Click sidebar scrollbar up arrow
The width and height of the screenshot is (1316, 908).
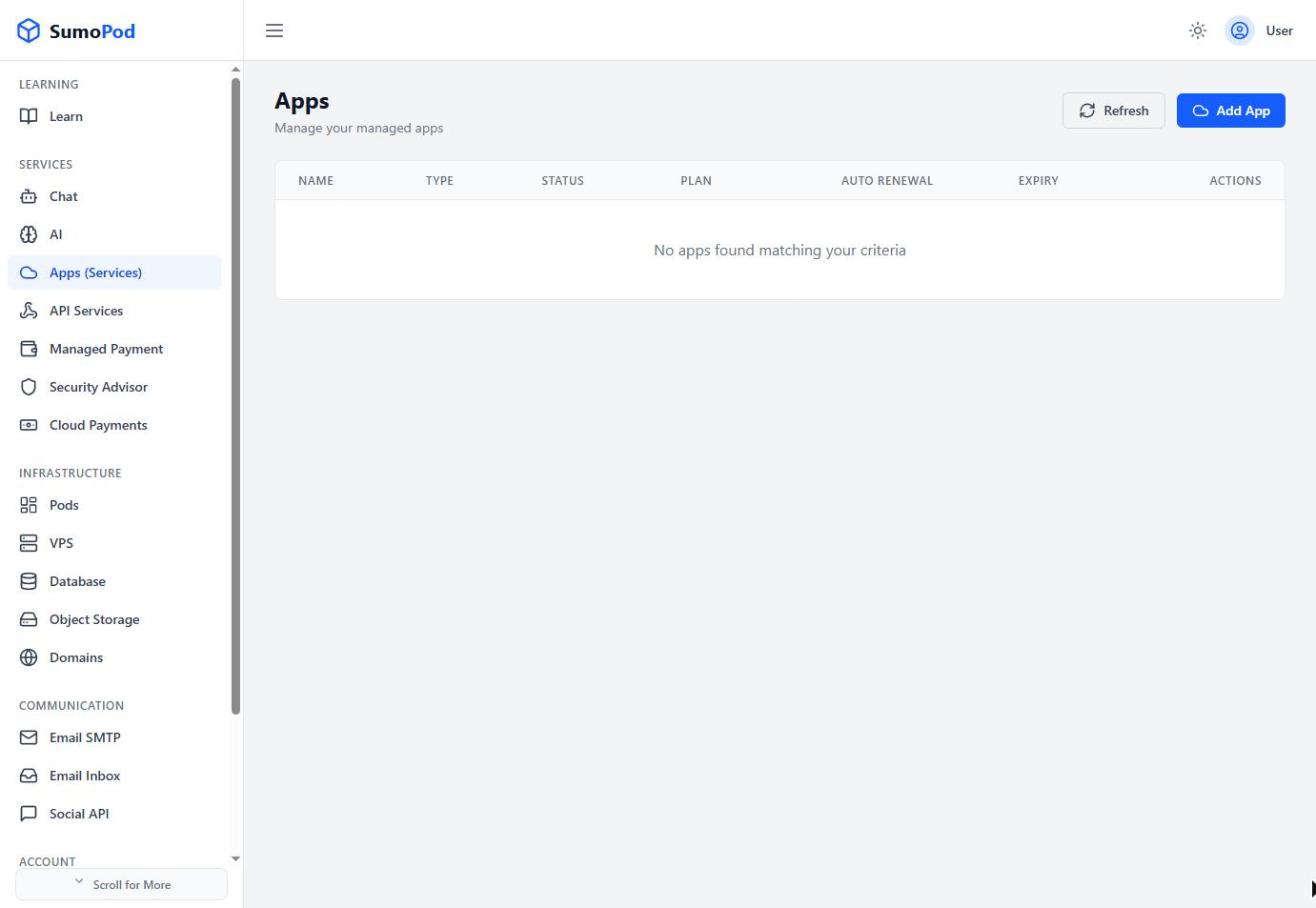(x=236, y=70)
